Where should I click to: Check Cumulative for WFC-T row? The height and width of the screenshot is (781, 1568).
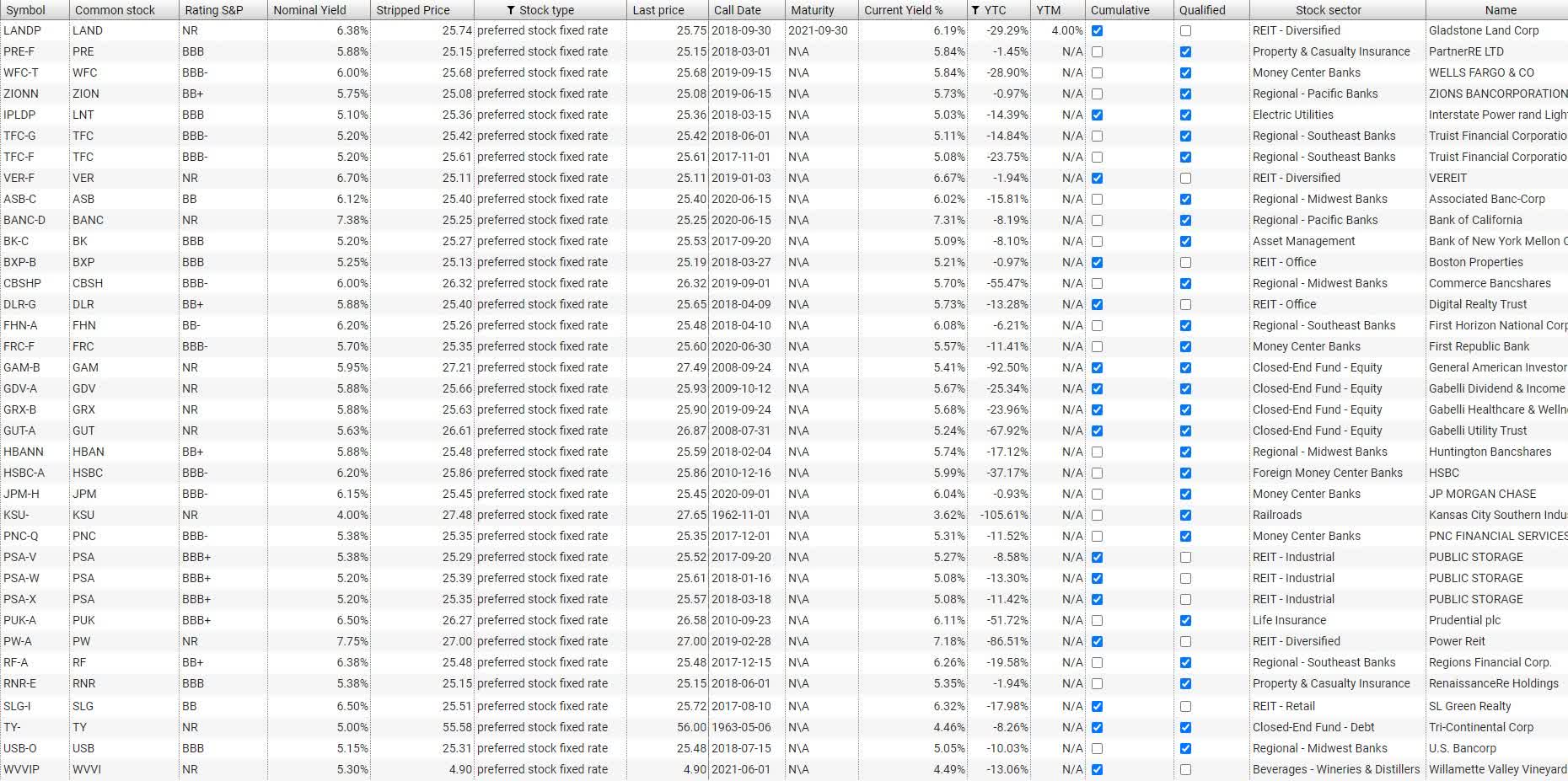[x=1097, y=72]
